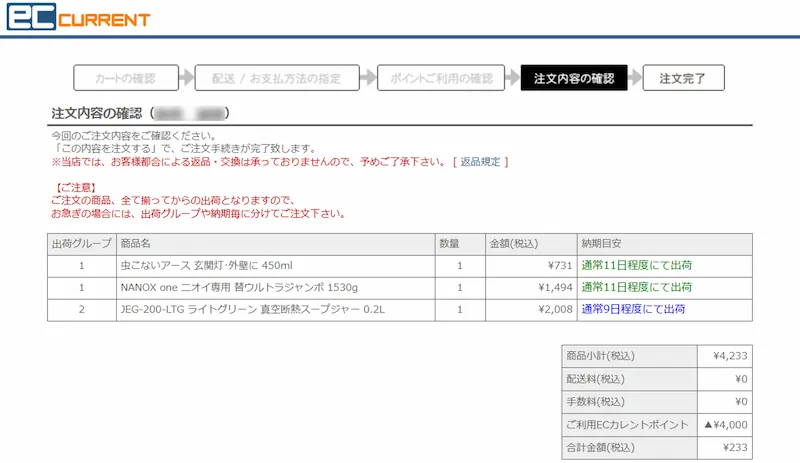Image resolution: width=800 pixels, height=463 pixels.
Task: Click the 納期目安 column header
Action: point(665,244)
